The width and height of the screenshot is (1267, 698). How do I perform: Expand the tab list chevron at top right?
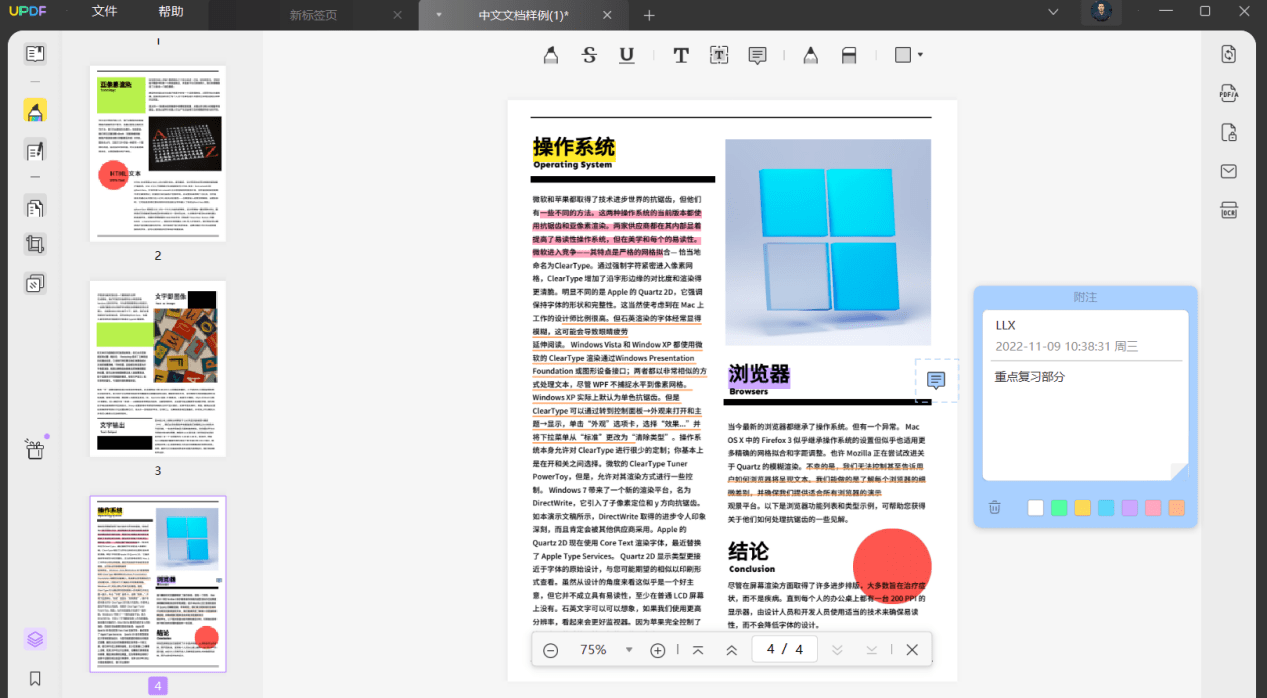(x=1053, y=11)
